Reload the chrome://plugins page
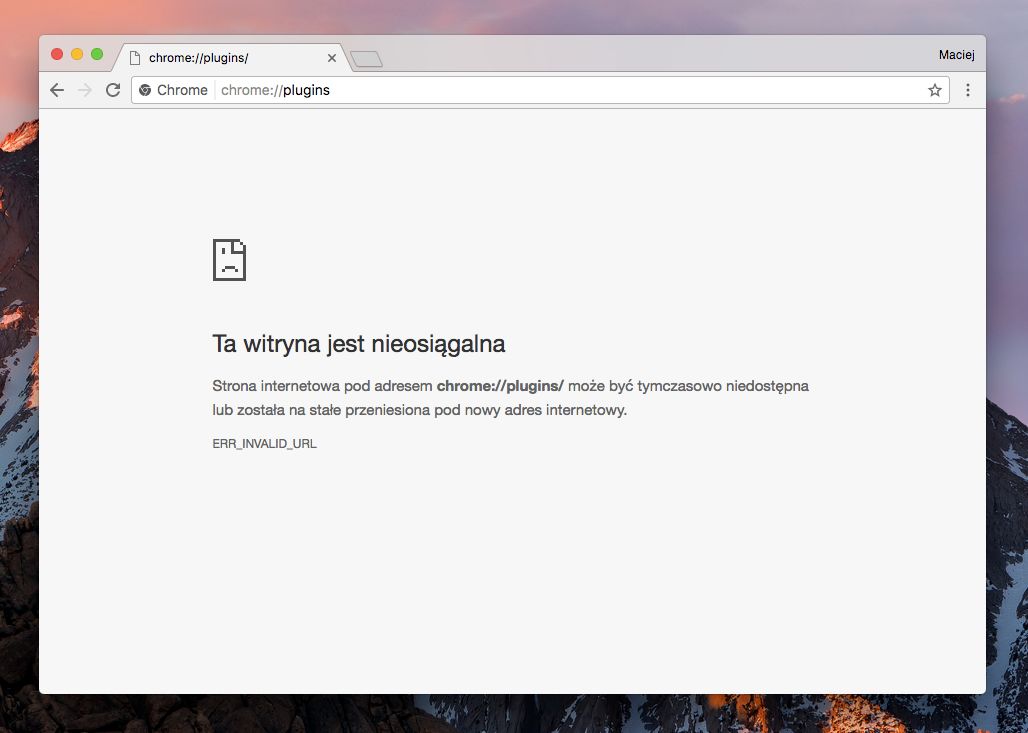1028x733 pixels. pos(113,90)
